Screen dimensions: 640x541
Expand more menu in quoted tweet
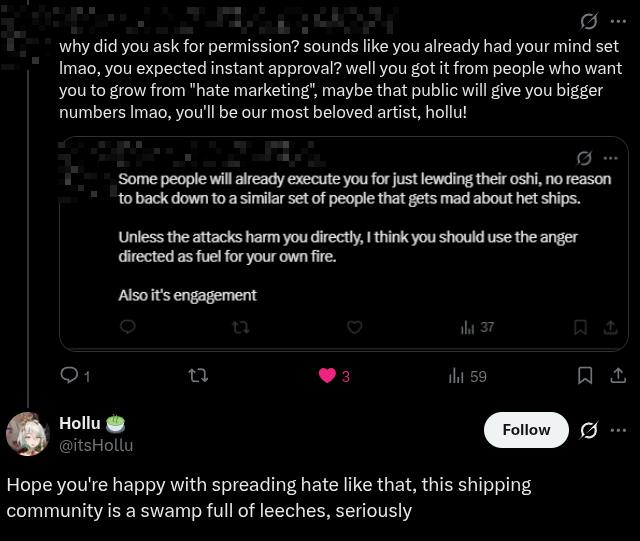[610, 158]
